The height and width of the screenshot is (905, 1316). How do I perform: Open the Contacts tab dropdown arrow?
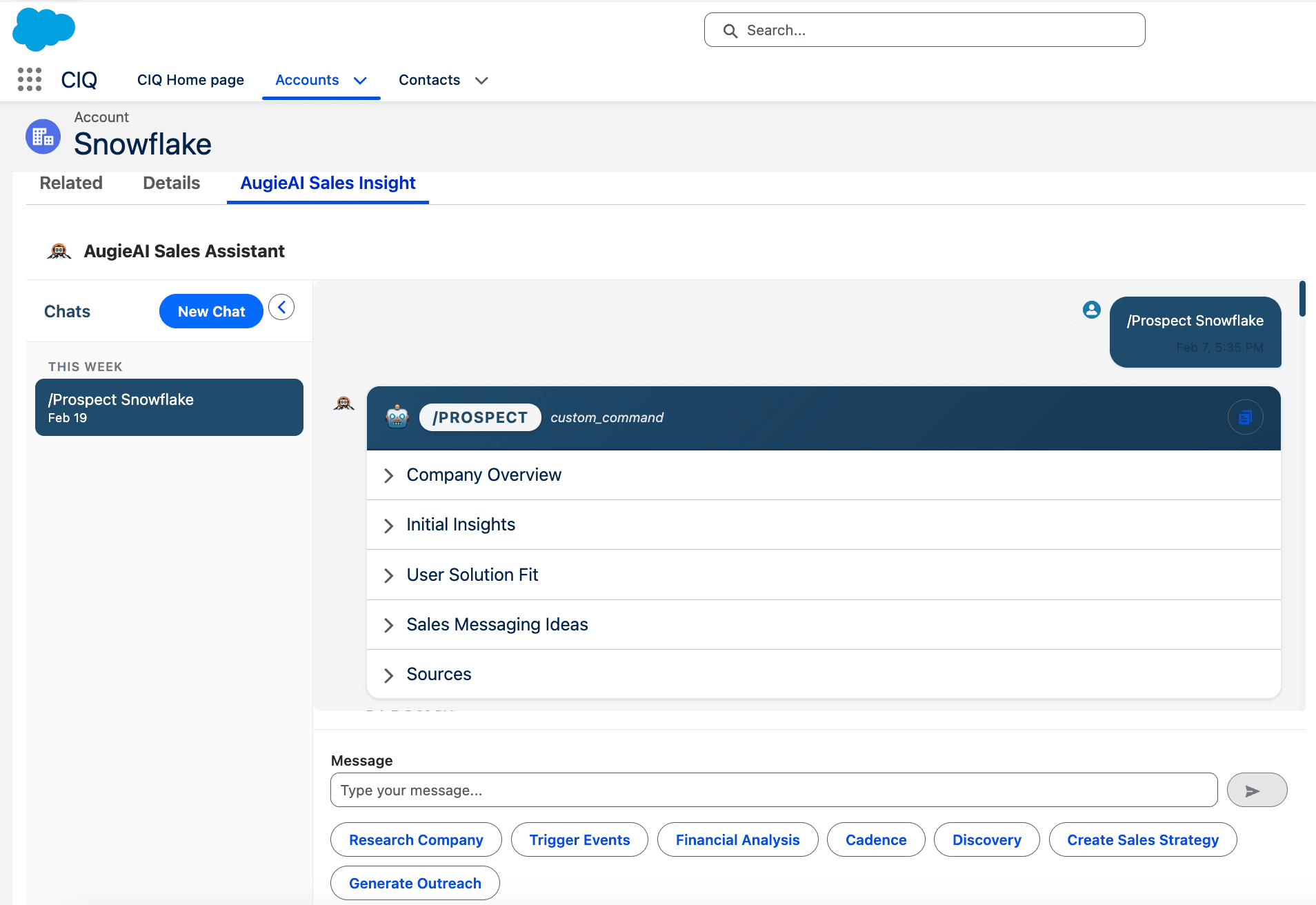coord(481,81)
